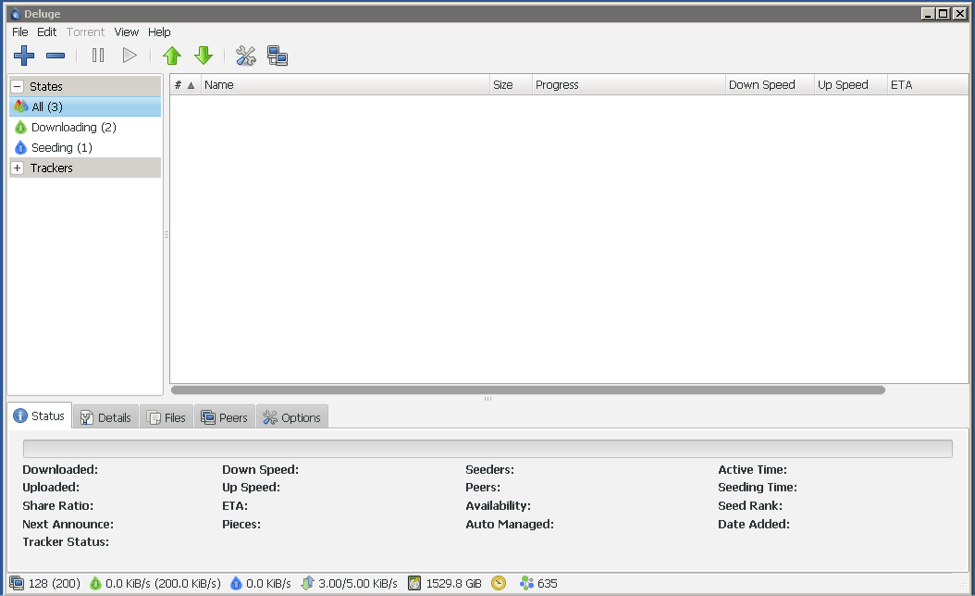975x596 pixels.
Task: Click the Share Ratio: label
Action: [x=58, y=506]
